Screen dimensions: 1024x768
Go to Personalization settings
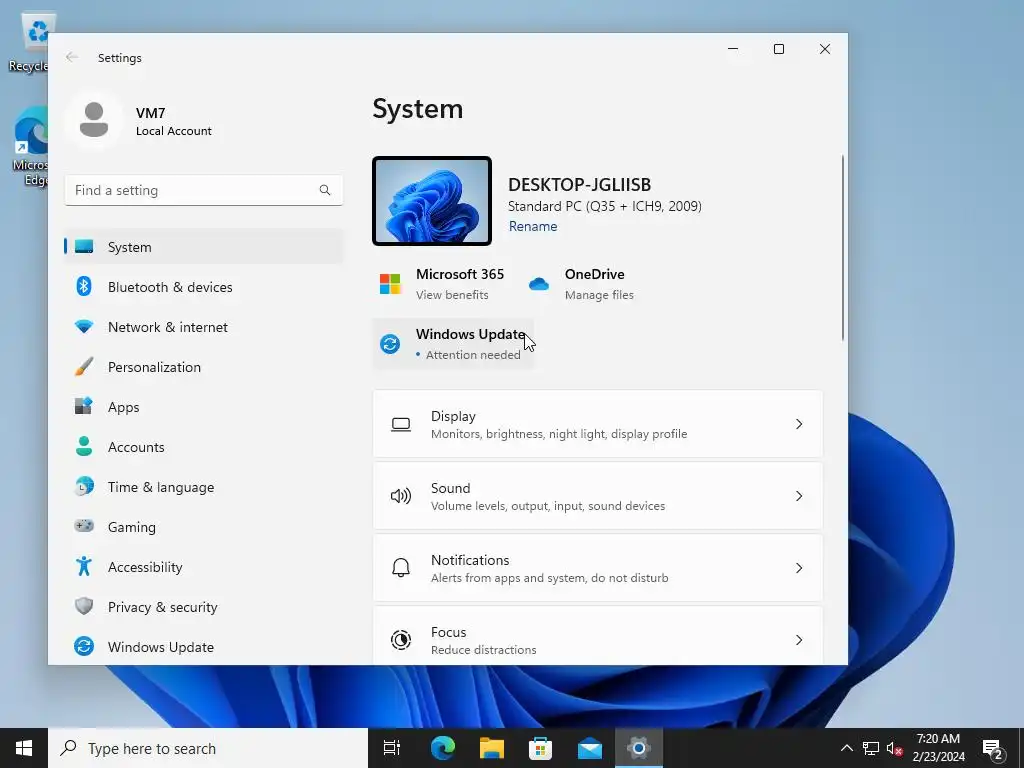coord(203,367)
